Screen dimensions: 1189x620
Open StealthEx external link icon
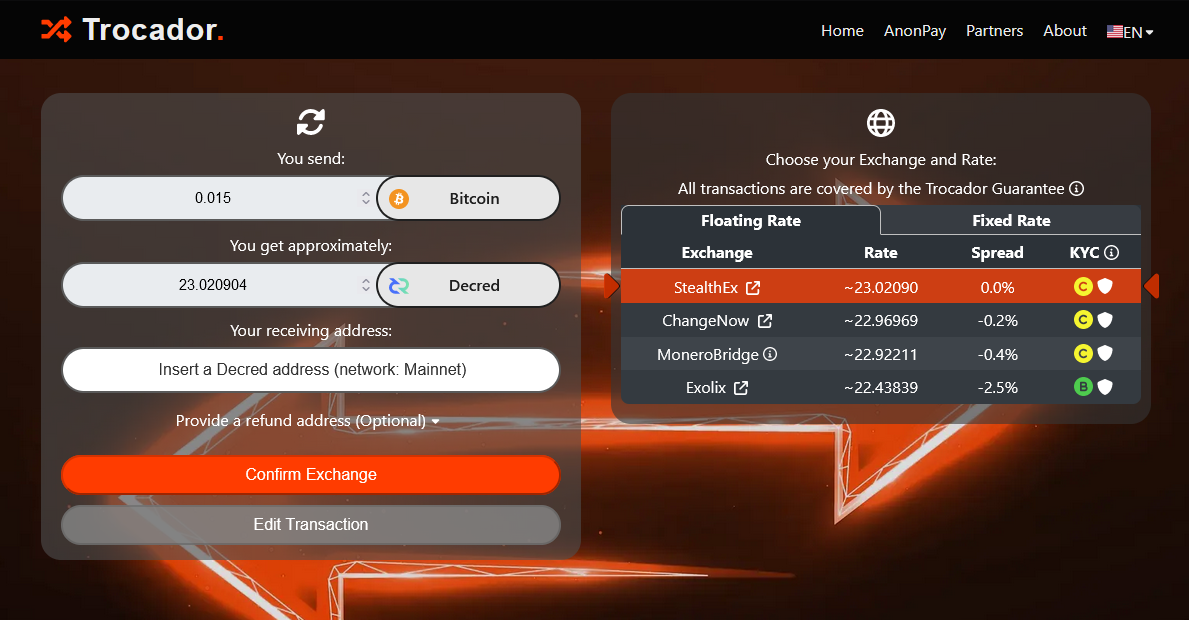[x=753, y=288]
